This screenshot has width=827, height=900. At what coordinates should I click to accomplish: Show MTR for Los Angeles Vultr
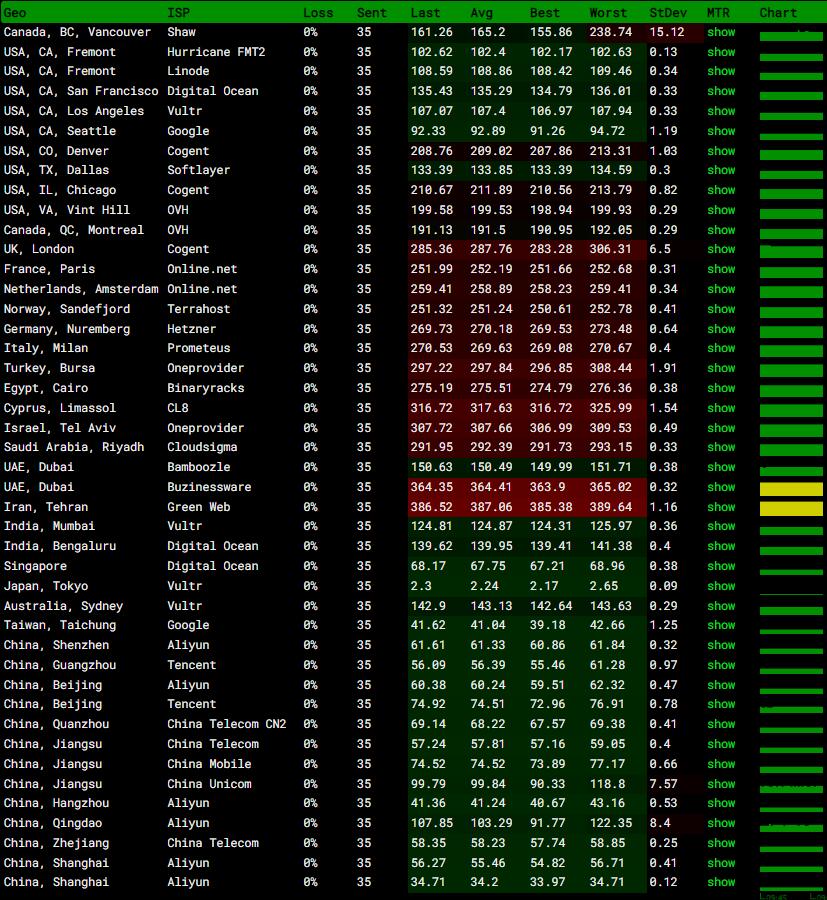tap(721, 111)
